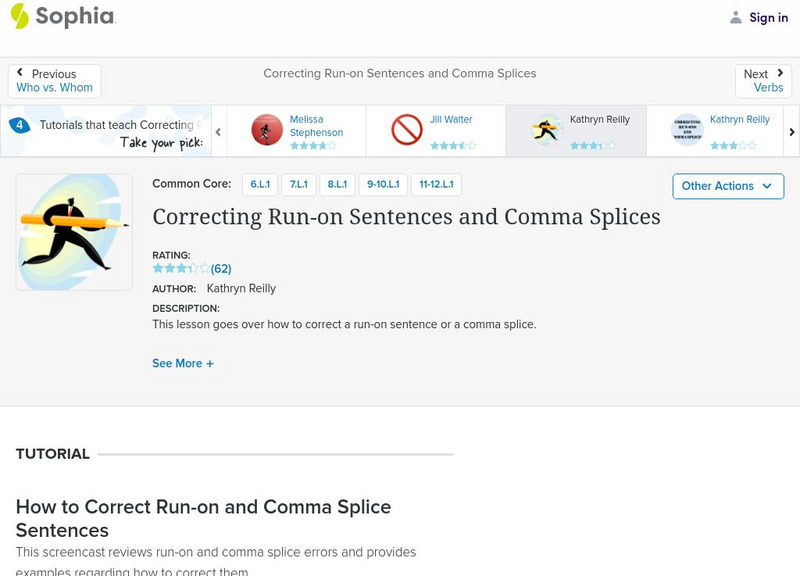Select Jill Walter's red prohibition avatar
800x576 pixels.
(x=407, y=130)
